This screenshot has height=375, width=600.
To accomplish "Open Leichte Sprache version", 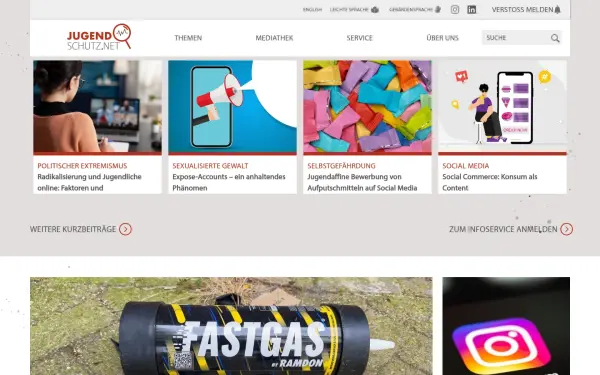I will click(354, 10).
